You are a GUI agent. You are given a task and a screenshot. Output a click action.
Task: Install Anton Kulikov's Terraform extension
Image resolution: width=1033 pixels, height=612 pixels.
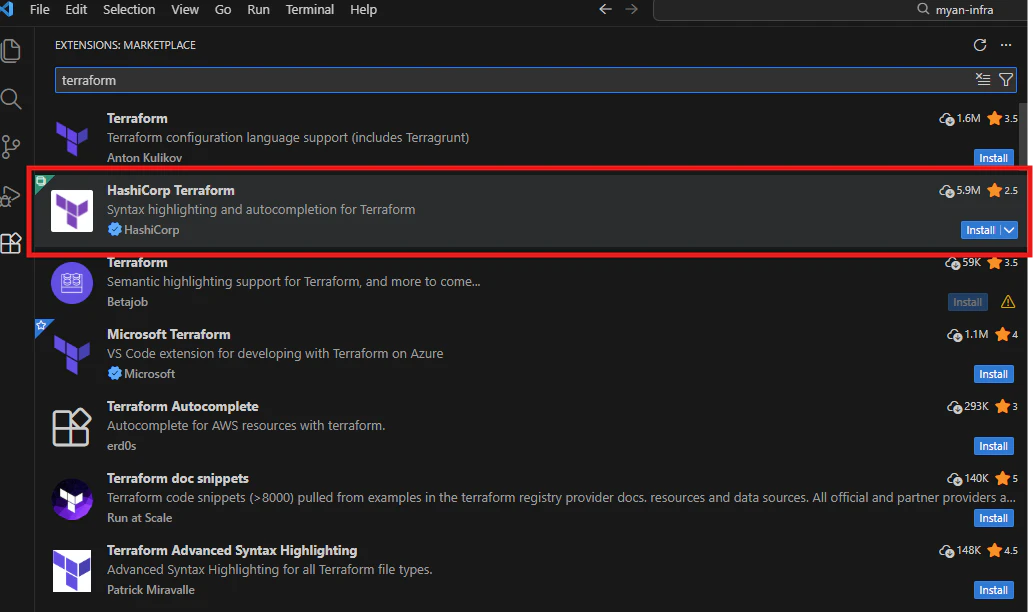[x=993, y=158]
